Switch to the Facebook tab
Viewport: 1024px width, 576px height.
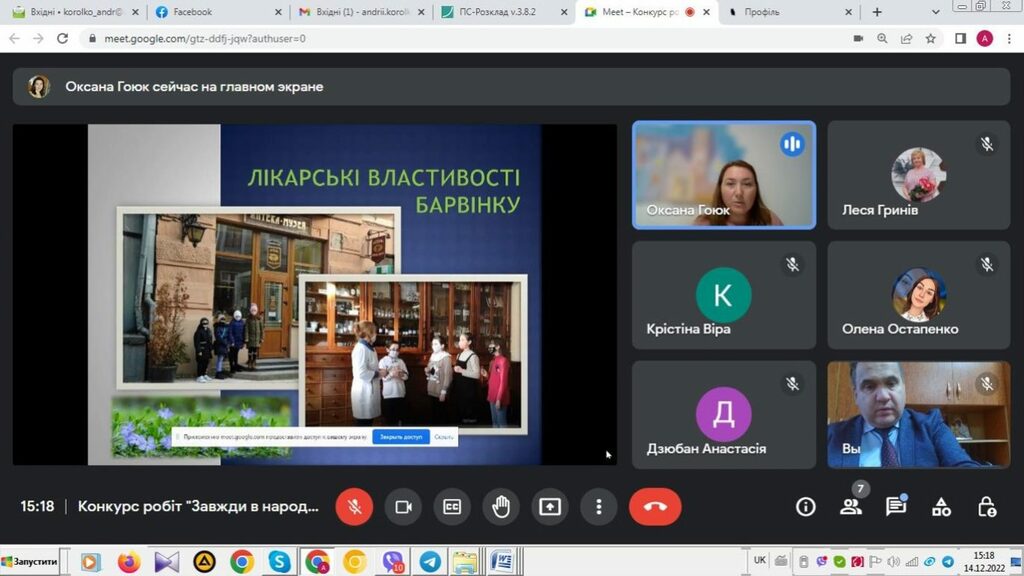click(213, 12)
